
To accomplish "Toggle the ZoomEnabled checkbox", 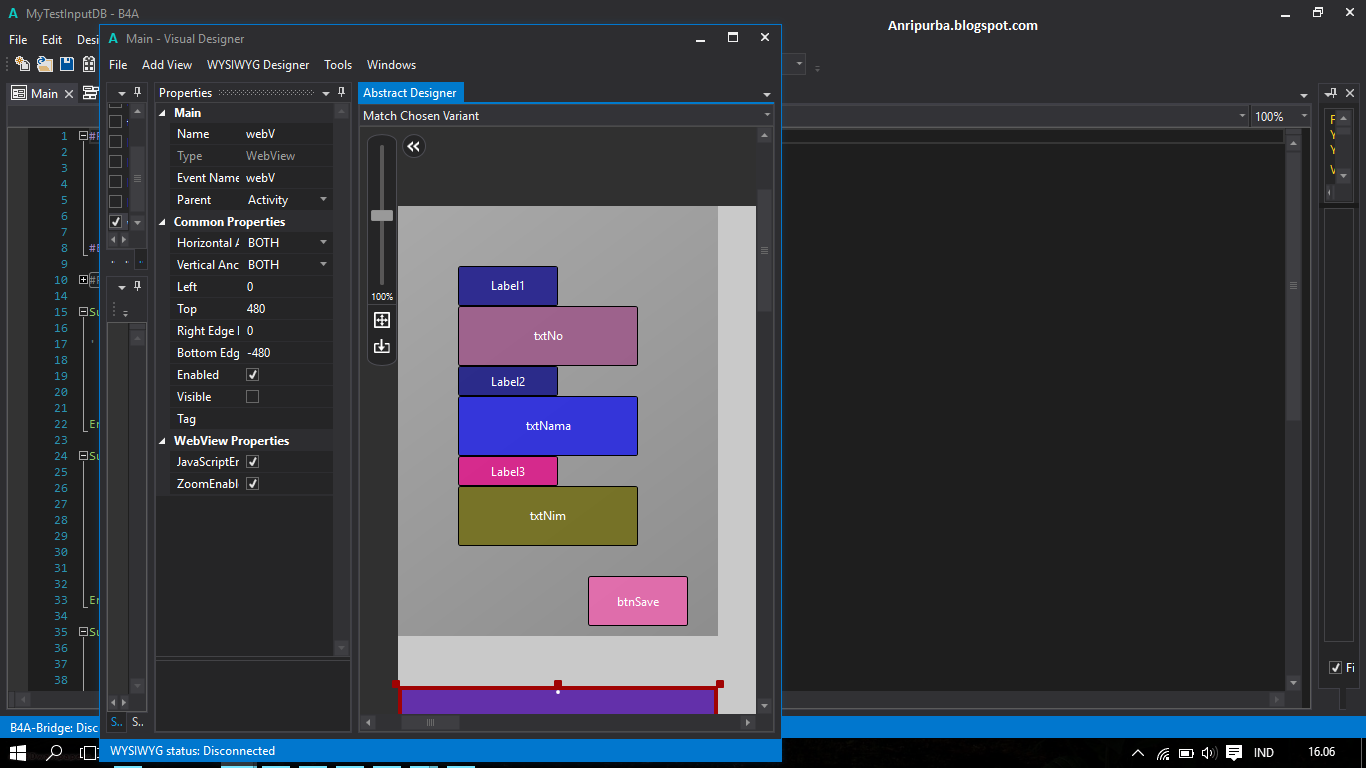I will tap(253, 484).
